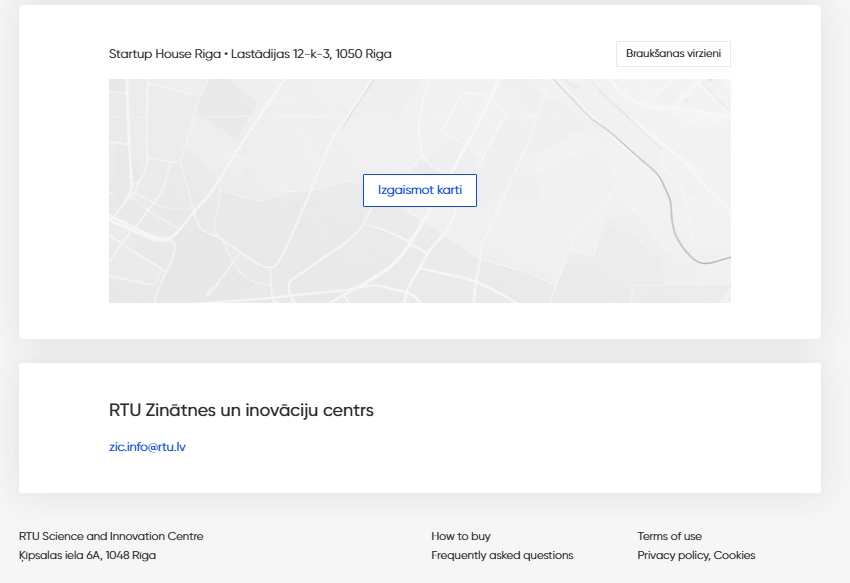Screen dimensions: 850x583
Task: Open Privacy policy, Cookies link
Action: tap(696, 555)
